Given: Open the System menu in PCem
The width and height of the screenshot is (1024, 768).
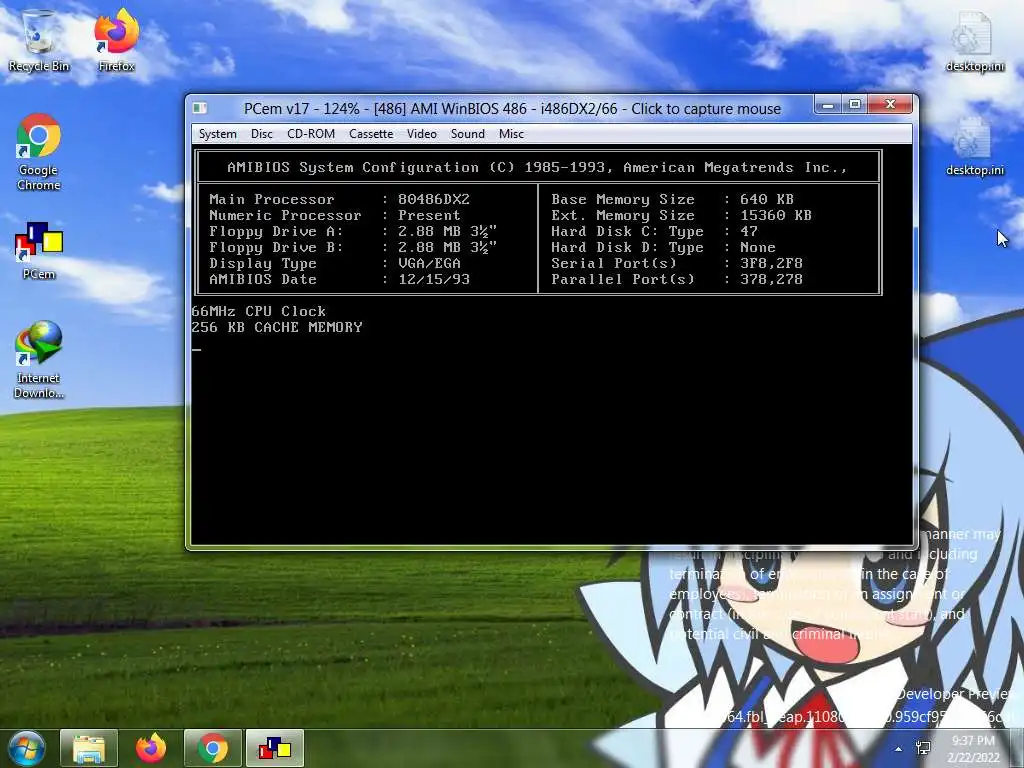Looking at the screenshot, I should tap(217, 134).
